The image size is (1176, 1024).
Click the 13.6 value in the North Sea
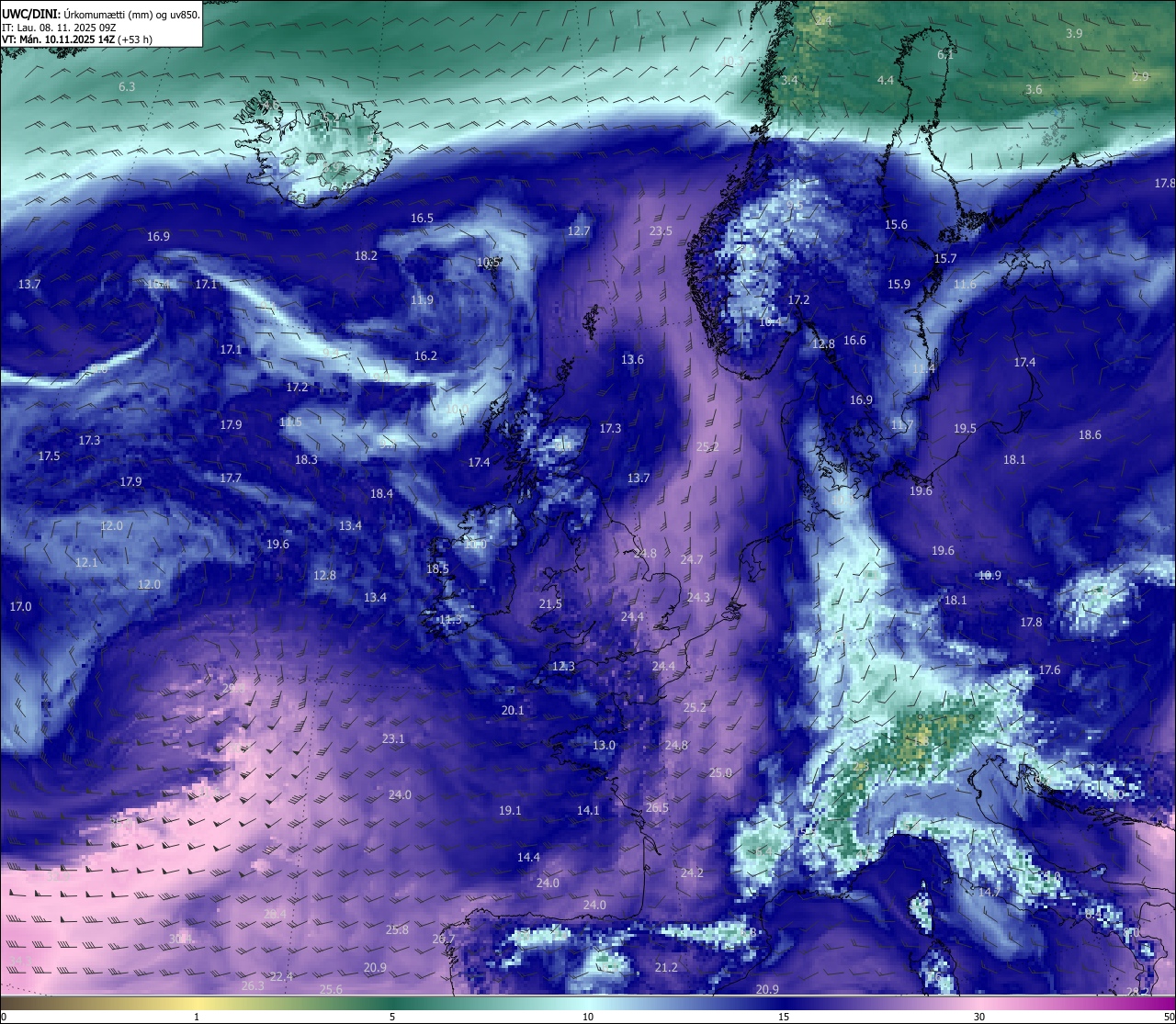point(632,359)
